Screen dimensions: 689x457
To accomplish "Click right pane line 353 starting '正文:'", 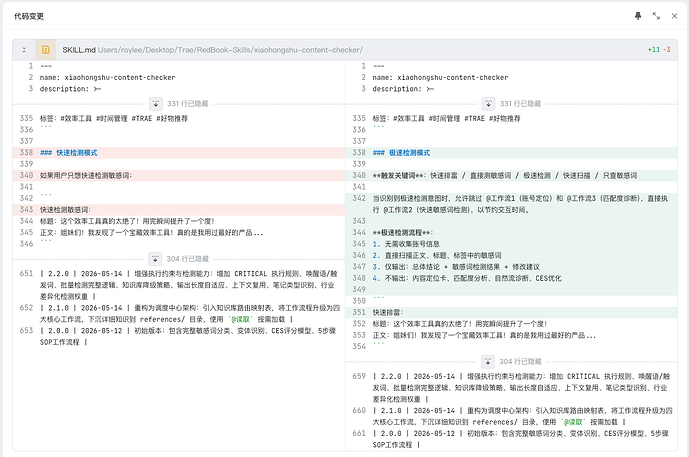I will (484, 336).
